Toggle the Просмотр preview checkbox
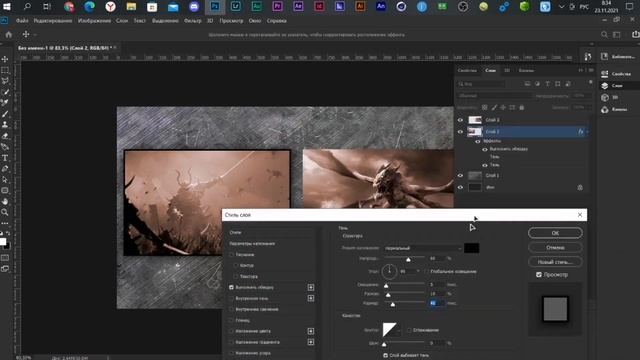The image size is (640, 360). coord(539,275)
